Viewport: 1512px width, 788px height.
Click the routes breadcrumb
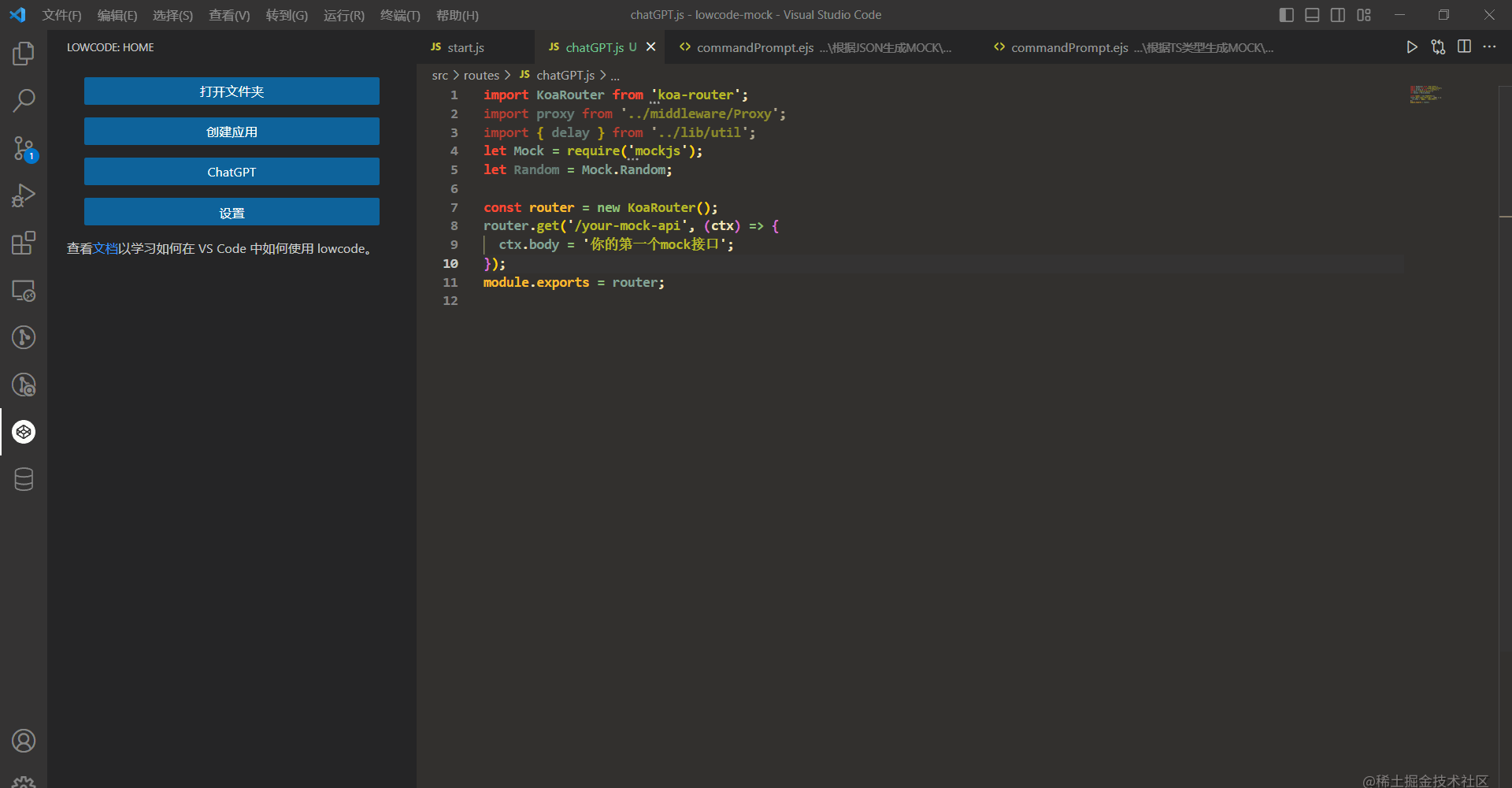481,76
